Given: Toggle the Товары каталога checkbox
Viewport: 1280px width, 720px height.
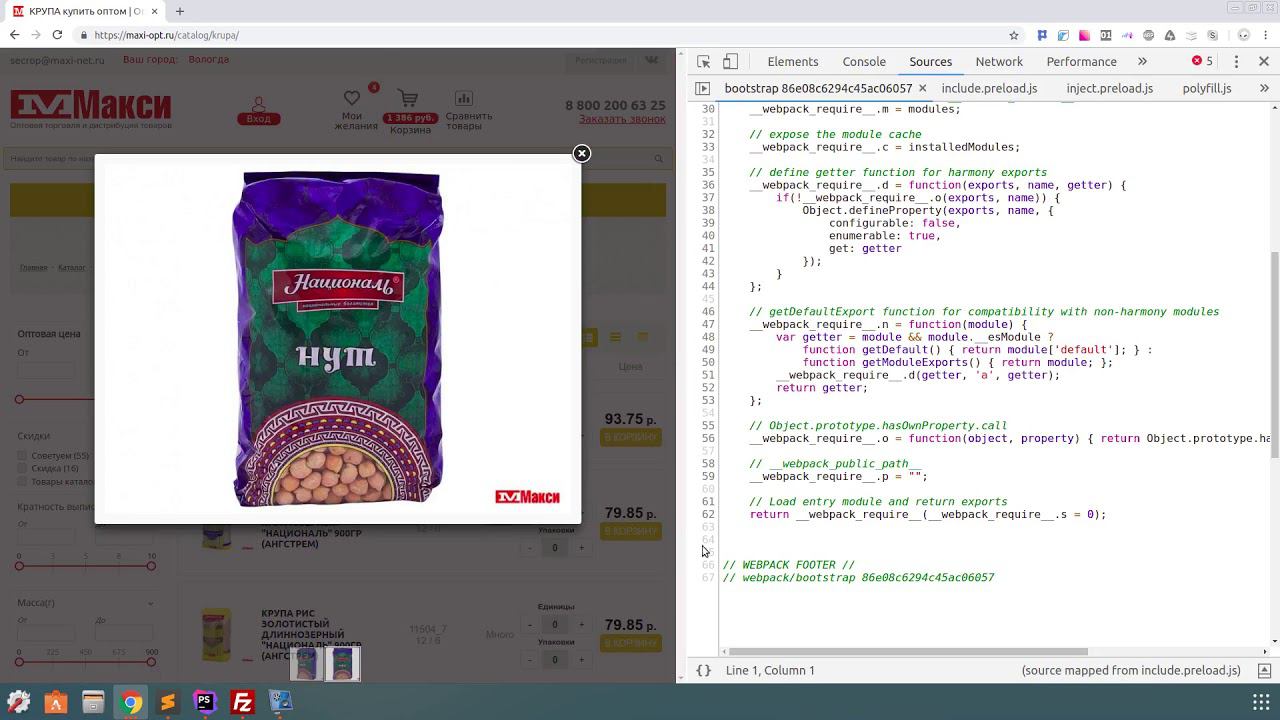Looking at the screenshot, I should click(22, 481).
